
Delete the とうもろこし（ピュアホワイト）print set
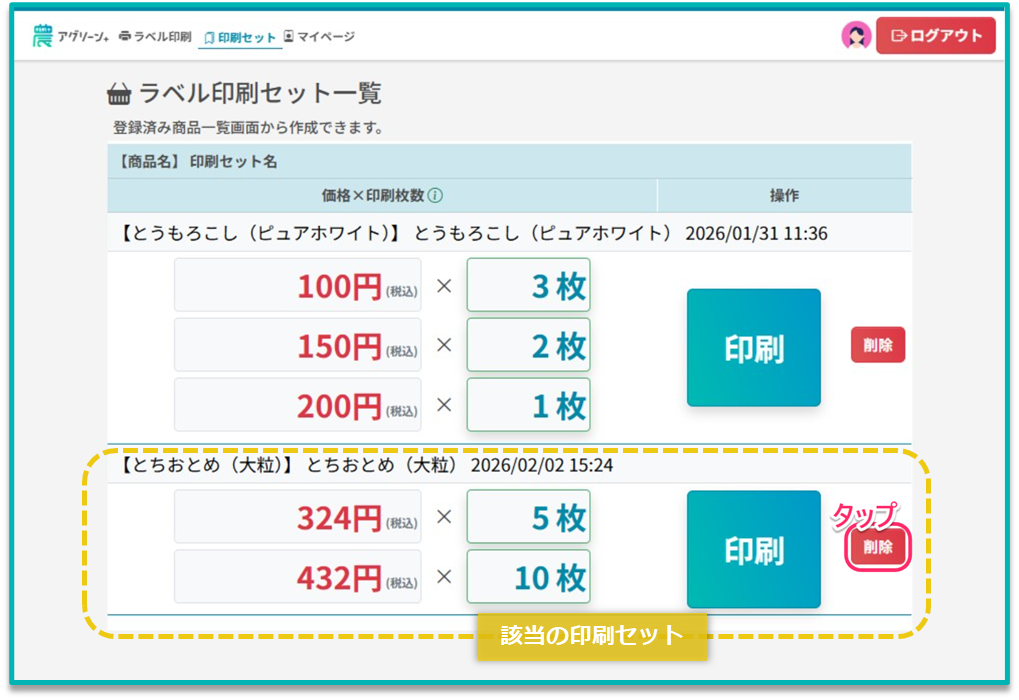point(877,345)
